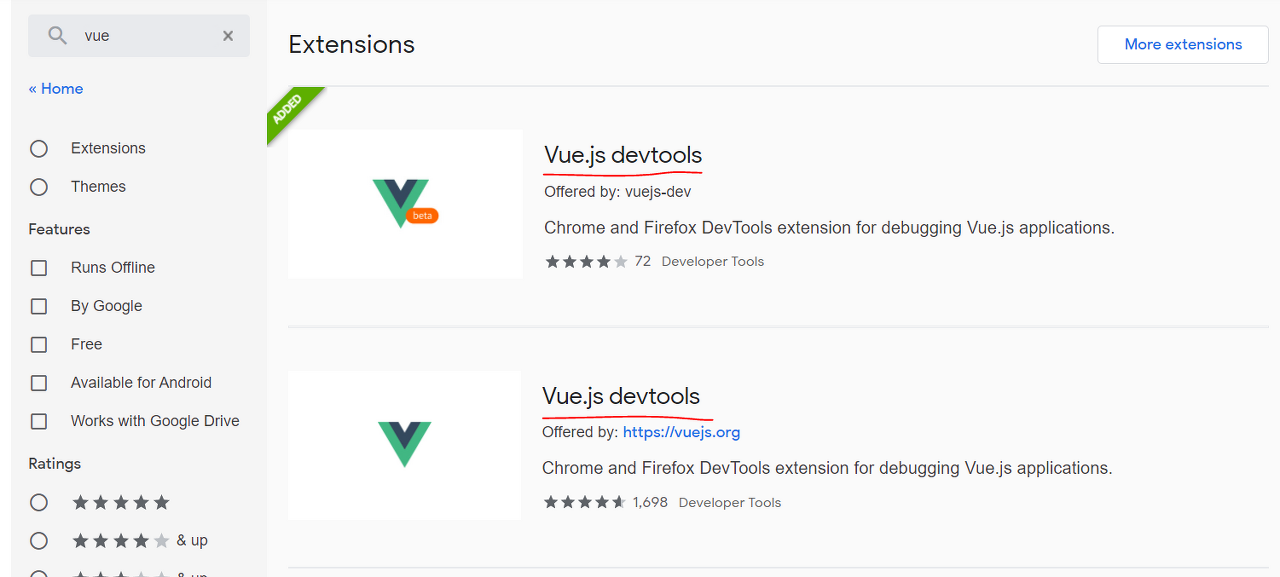Go back via the « Home link
The height and width of the screenshot is (577, 1280).
[x=56, y=89]
